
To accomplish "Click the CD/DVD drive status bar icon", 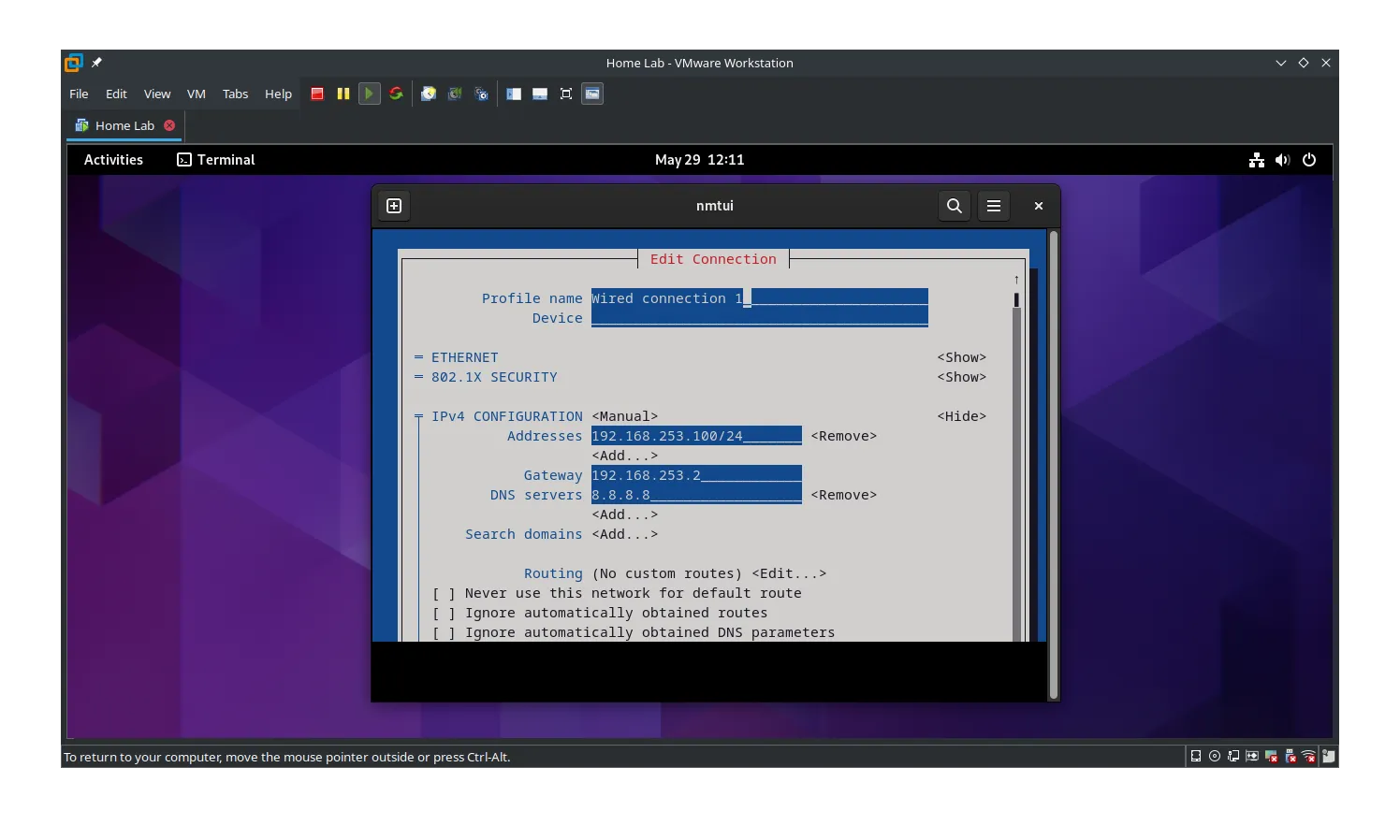I will (x=1215, y=756).
